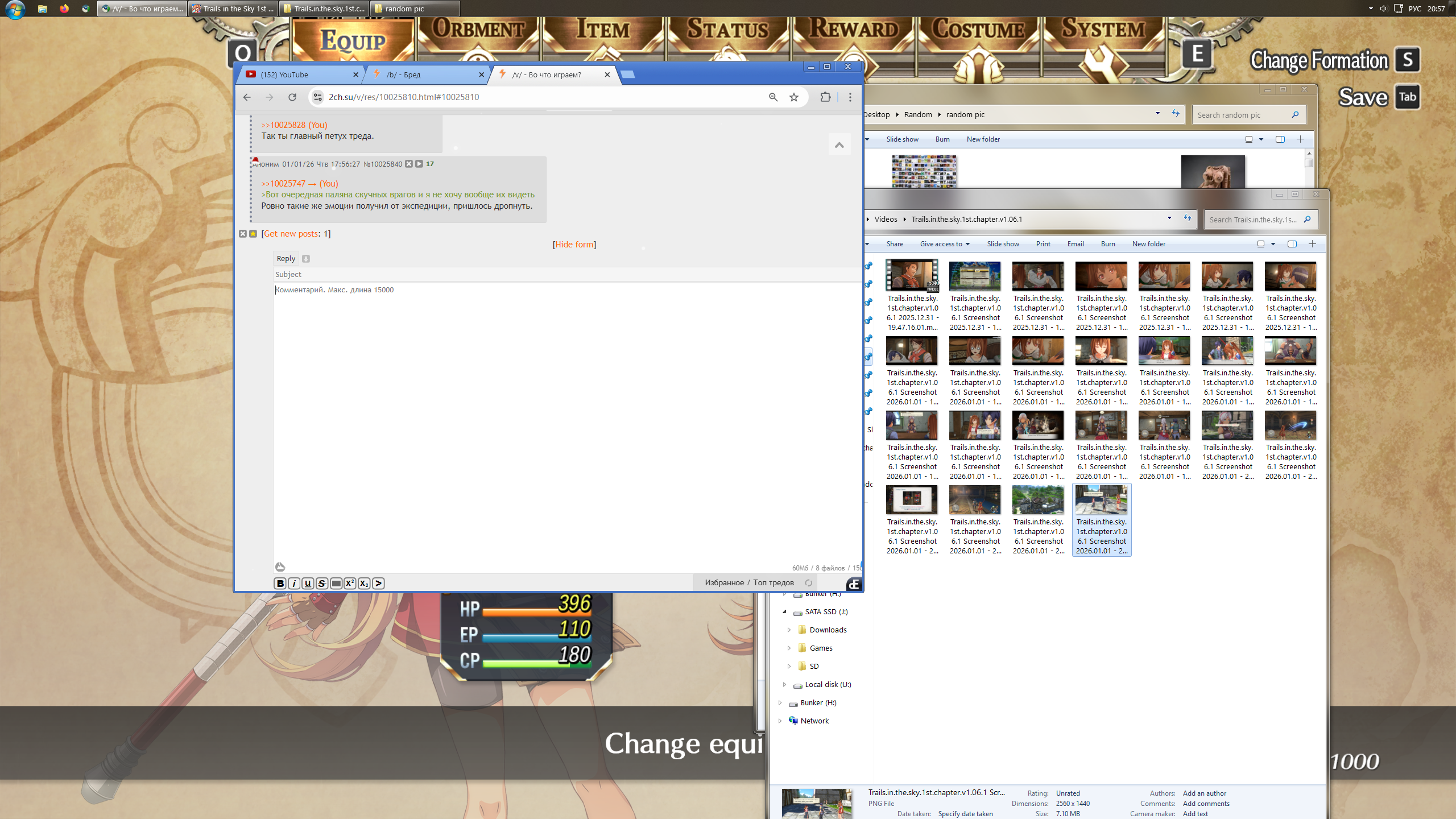Toggle italic formatting button
This screenshot has width=1456, height=819.
tap(294, 583)
